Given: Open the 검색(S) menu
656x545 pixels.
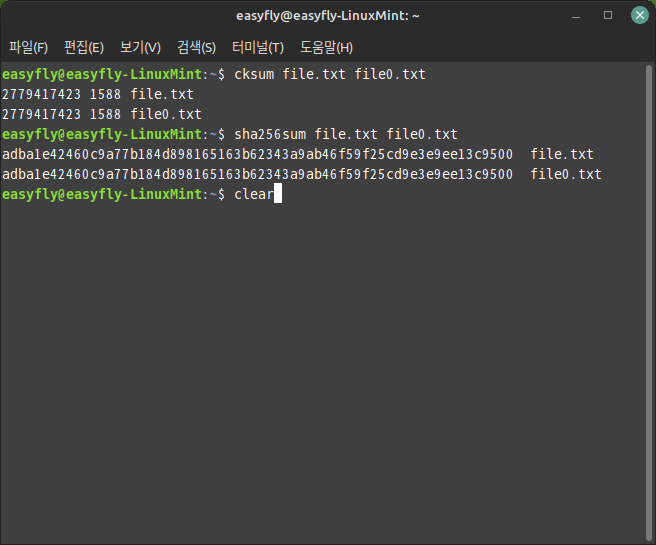Looking at the screenshot, I should 196,47.
